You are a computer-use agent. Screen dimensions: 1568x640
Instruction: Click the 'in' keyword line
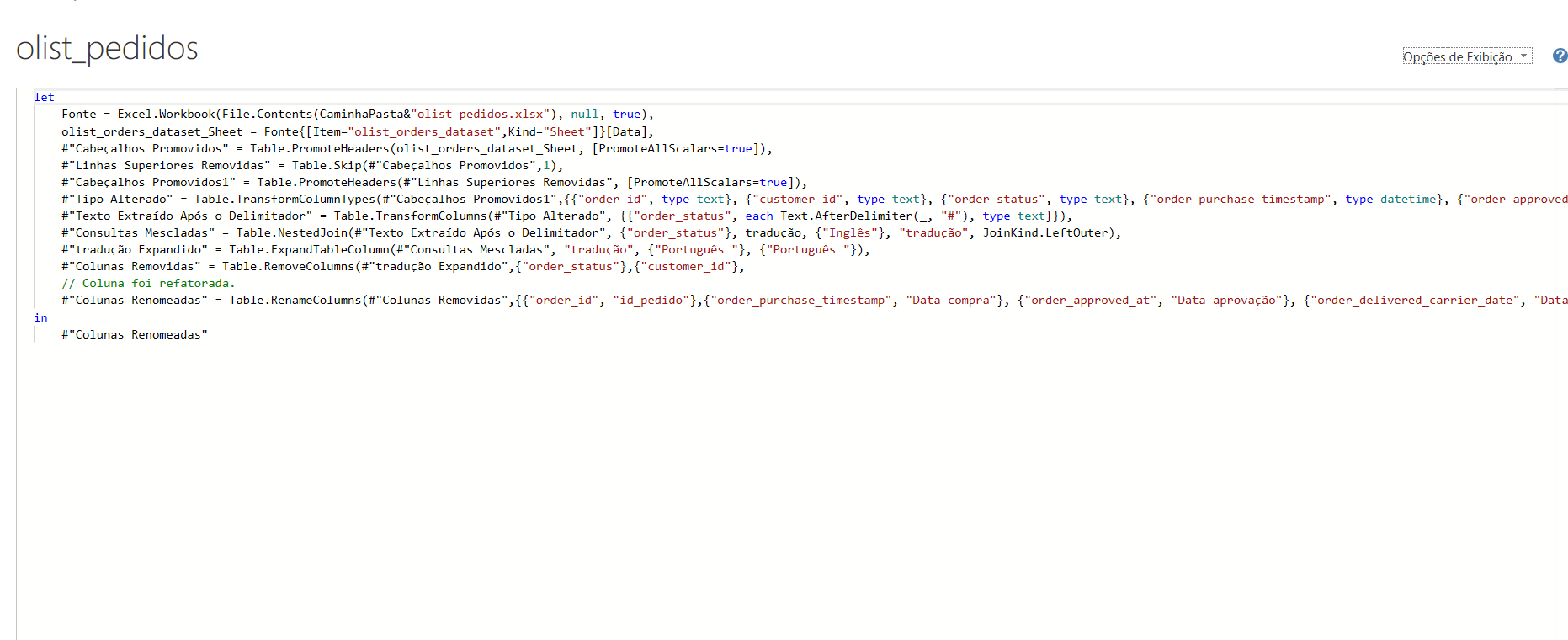pos(40,317)
